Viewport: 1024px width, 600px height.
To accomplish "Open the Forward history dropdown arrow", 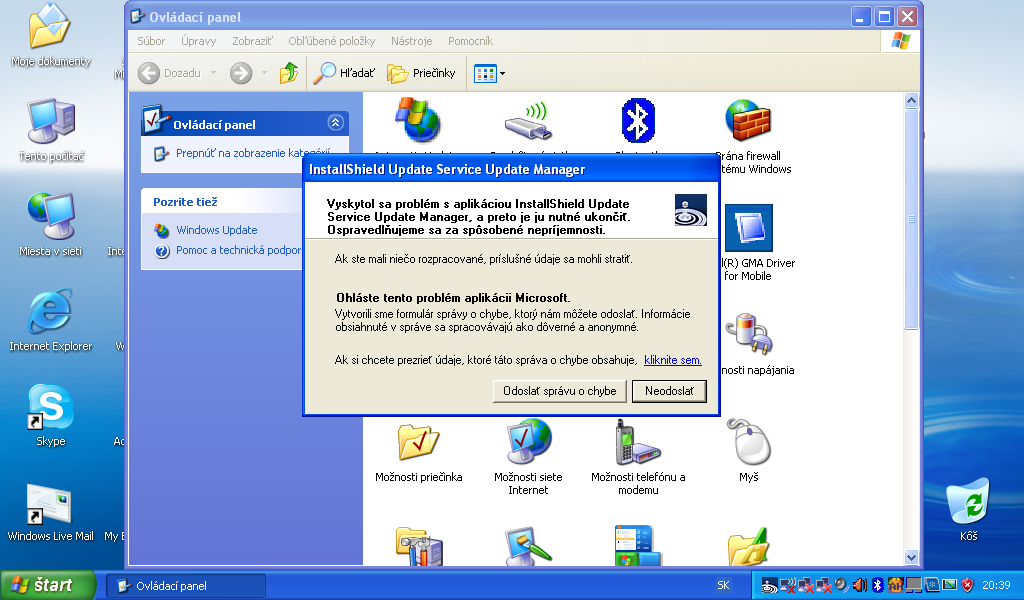I will [x=264, y=73].
